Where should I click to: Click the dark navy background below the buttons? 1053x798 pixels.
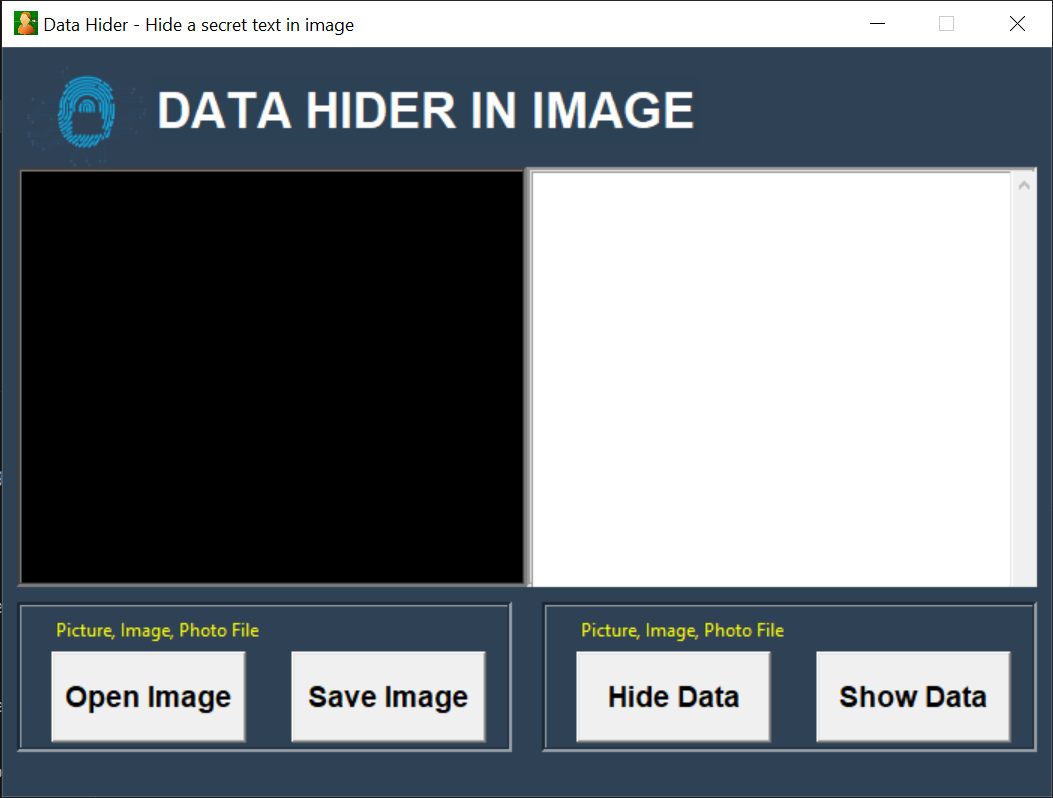pos(526,775)
